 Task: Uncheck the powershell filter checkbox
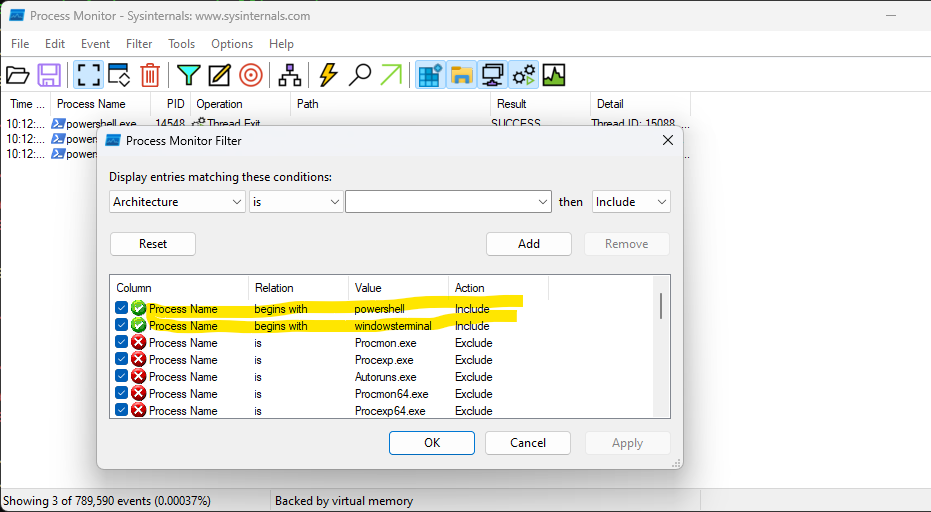click(122, 308)
